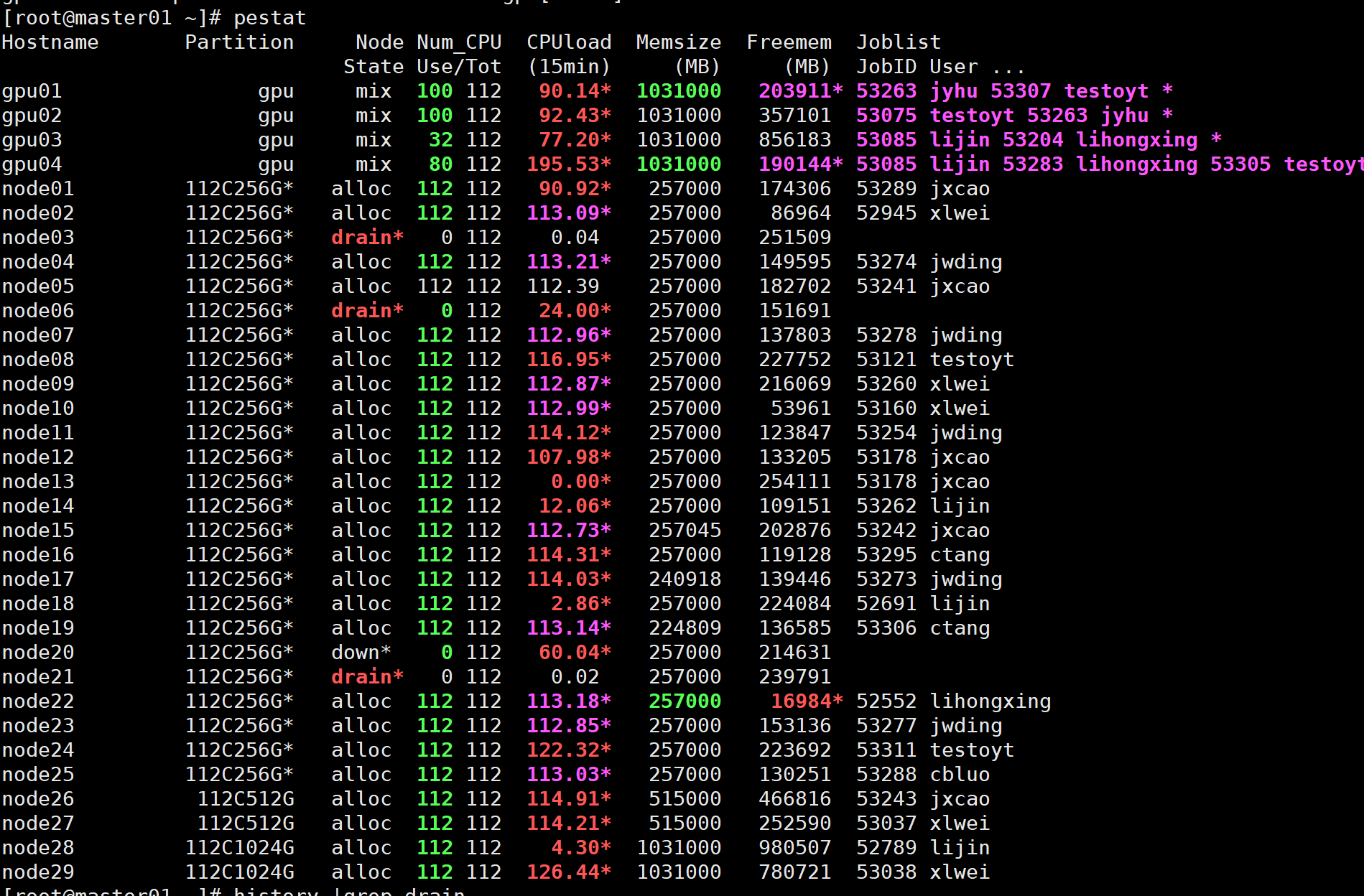Click the Hostname column header
1364x896 pixels.
50,42
